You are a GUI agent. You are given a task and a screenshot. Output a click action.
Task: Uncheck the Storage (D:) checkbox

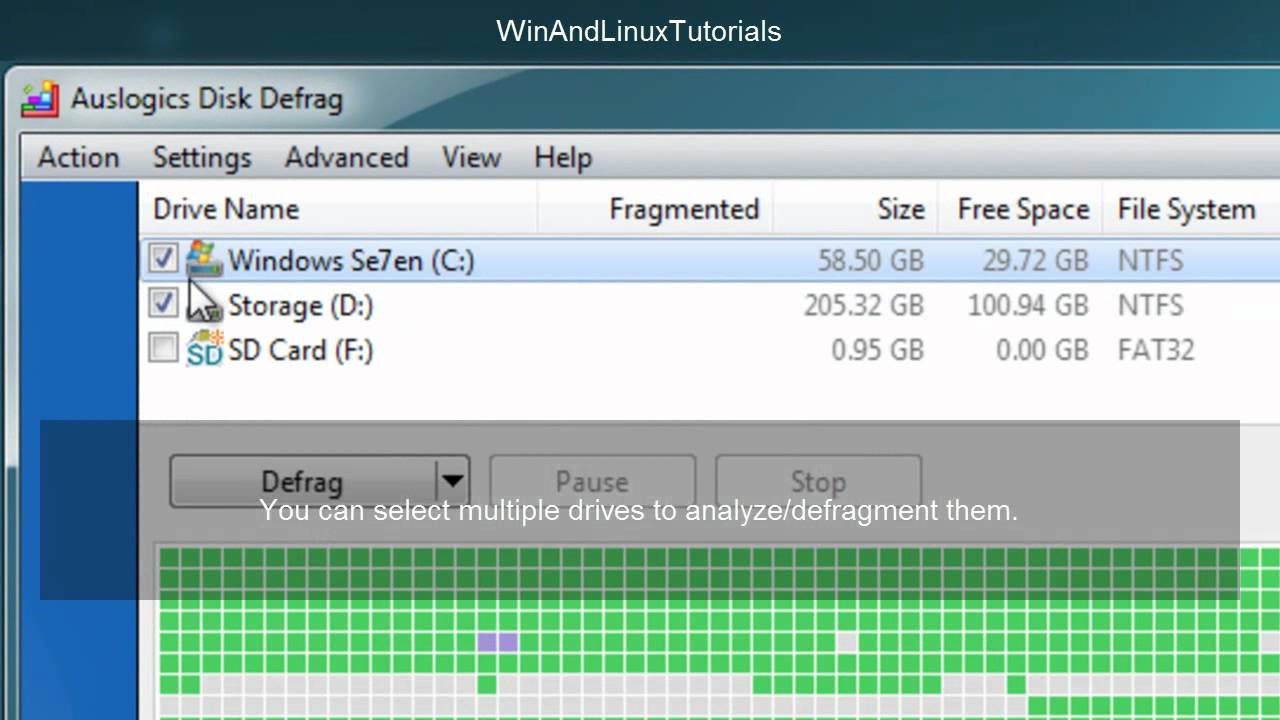[x=162, y=303]
